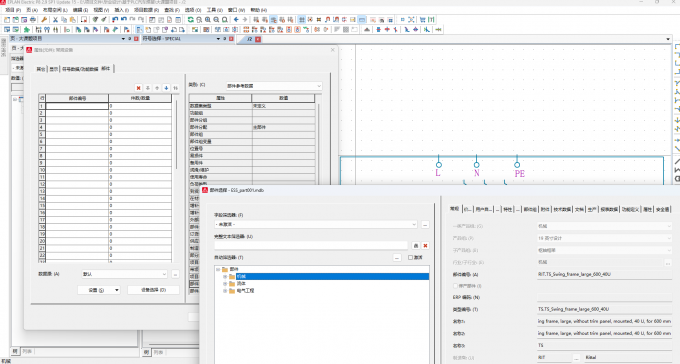This screenshot has height=364, width=680.
Task: Click the 设备选择 button
Action: pyautogui.click(x=154, y=290)
